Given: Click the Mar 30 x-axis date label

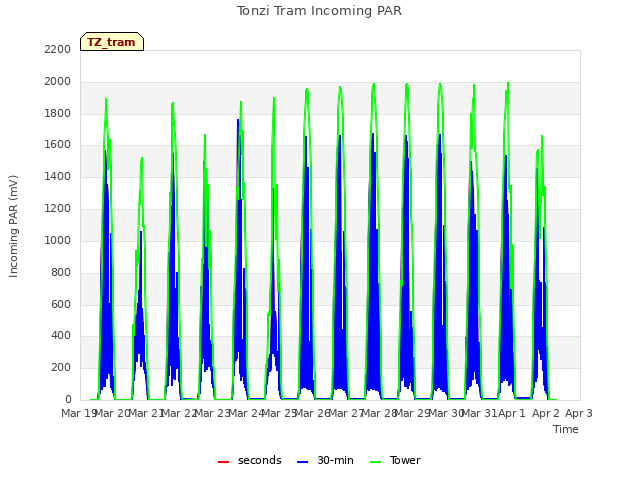Looking at the screenshot, I should tap(446, 413).
